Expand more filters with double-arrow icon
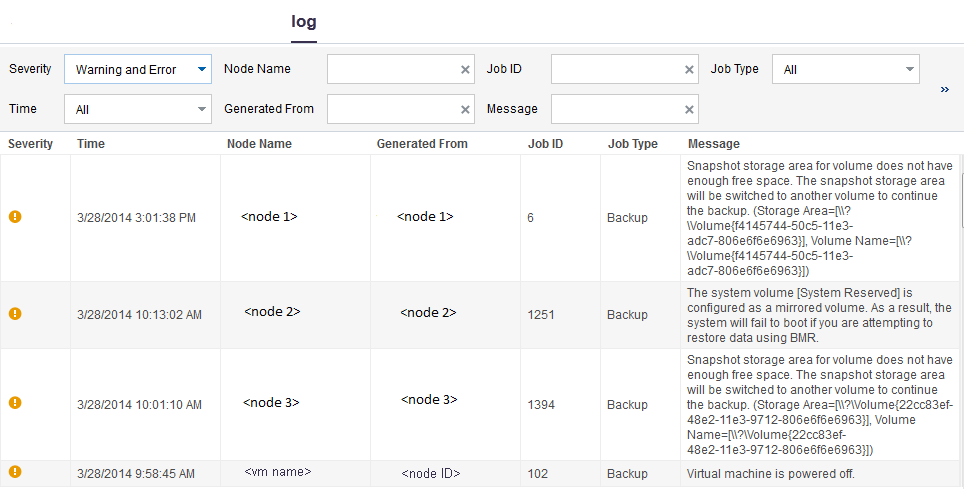This screenshot has height=489, width=964. coord(944,89)
